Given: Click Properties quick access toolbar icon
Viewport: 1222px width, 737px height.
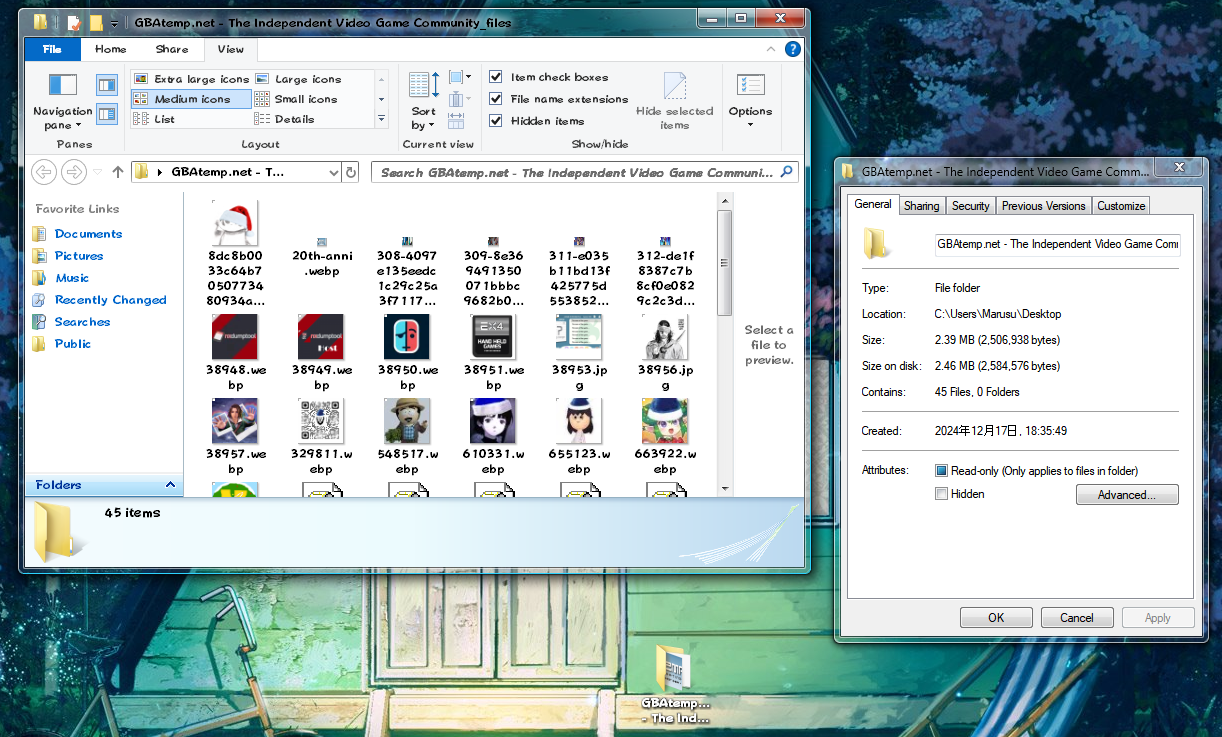Looking at the screenshot, I should click(74, 21).
